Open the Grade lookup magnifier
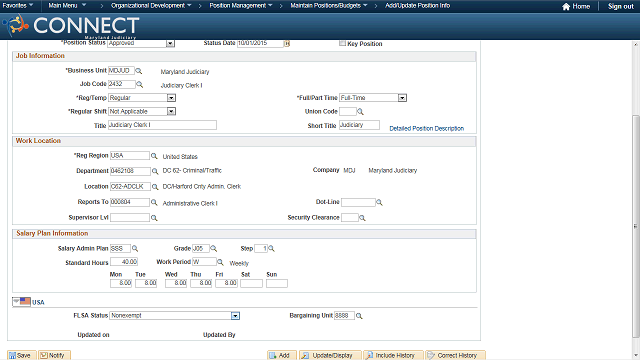This screenshot has height=360, width=640. 213,249
